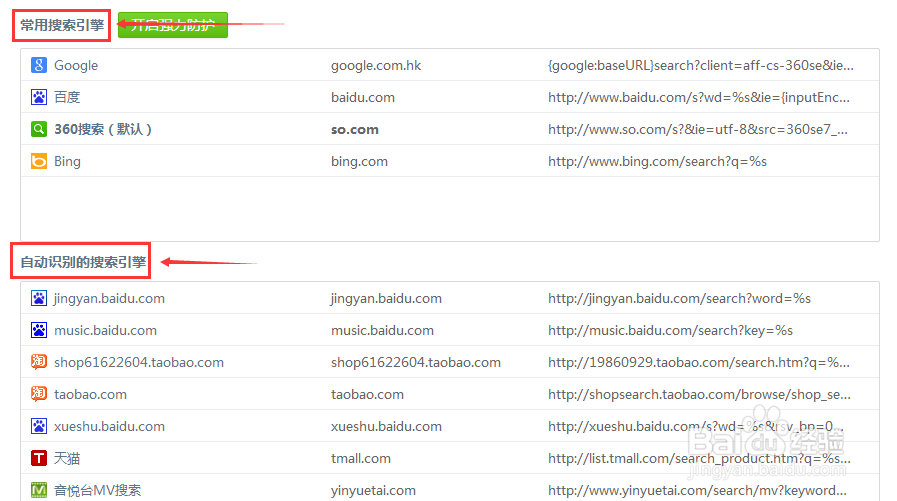Image resolution: width=897 pixels, height=501 pixels.
Task: Select music.baidu.com name in first column
Action: pos(105,331)
